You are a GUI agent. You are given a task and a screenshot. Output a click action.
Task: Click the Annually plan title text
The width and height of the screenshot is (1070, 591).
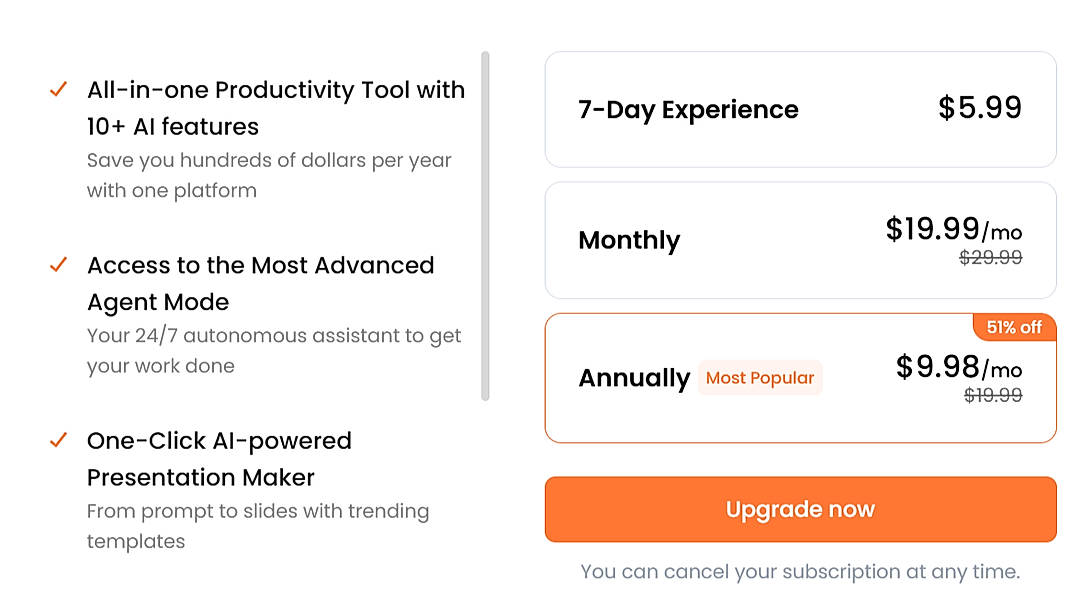[x=634, y=378]
